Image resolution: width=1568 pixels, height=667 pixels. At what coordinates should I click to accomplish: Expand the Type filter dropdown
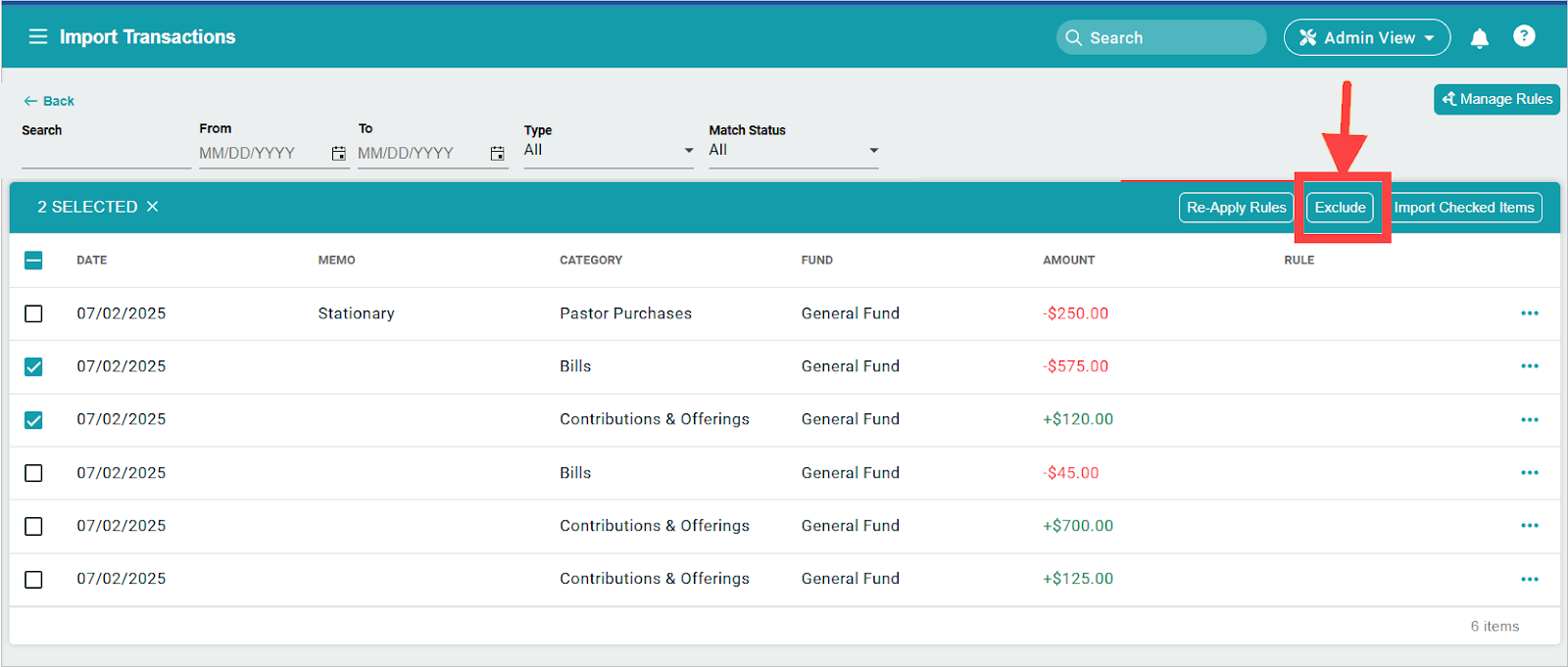[x=608, y=151]
